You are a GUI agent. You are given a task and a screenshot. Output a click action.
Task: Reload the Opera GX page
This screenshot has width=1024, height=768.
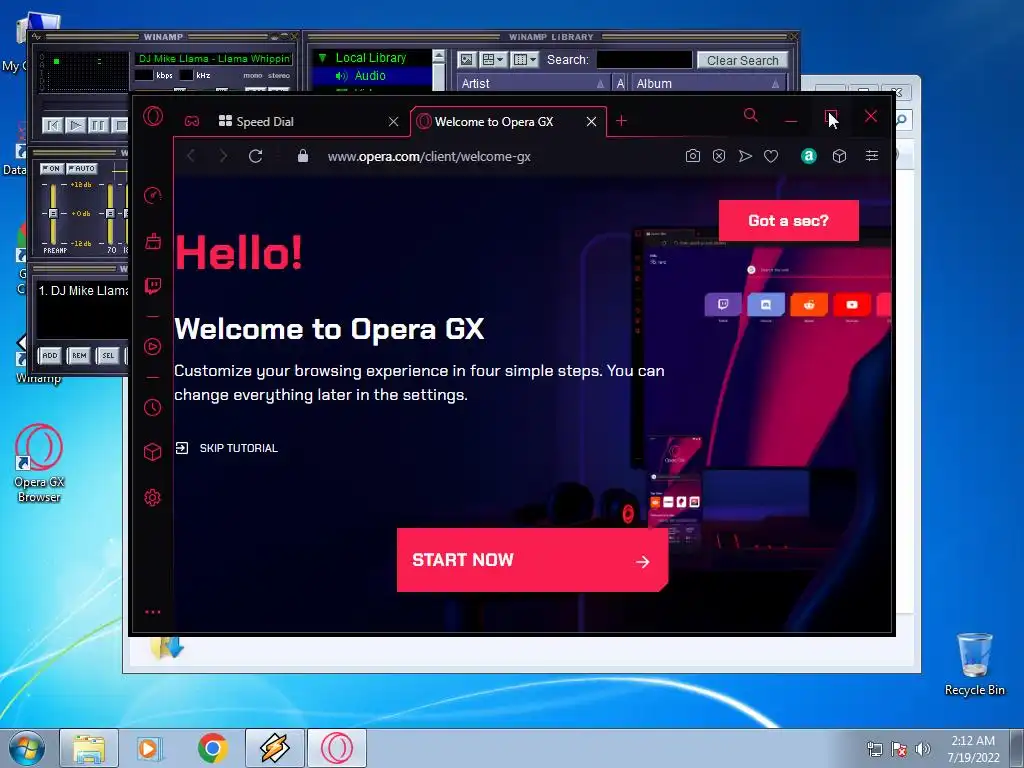pos(255,156)
